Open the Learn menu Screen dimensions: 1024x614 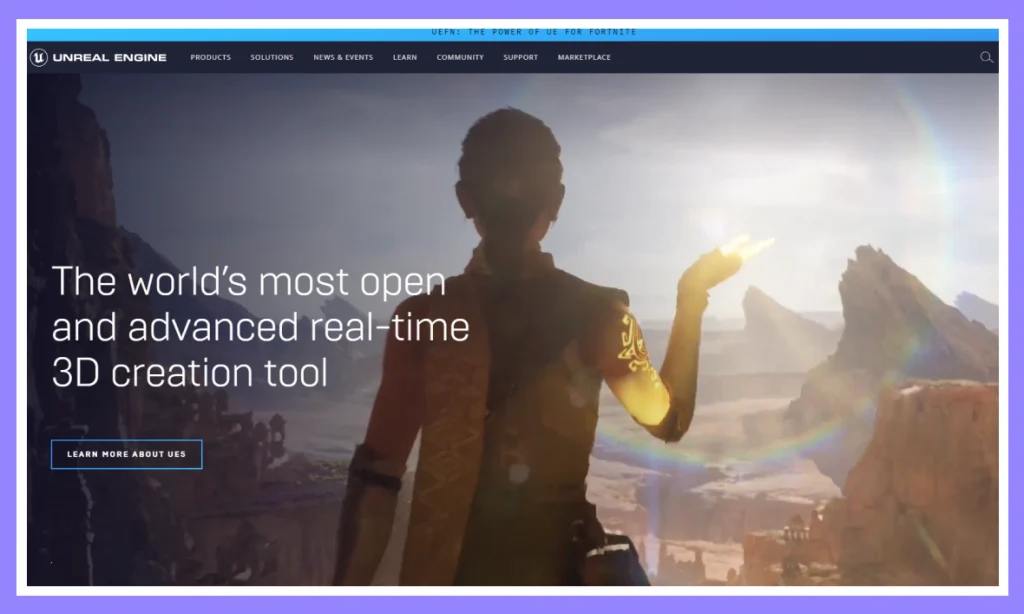405,57
